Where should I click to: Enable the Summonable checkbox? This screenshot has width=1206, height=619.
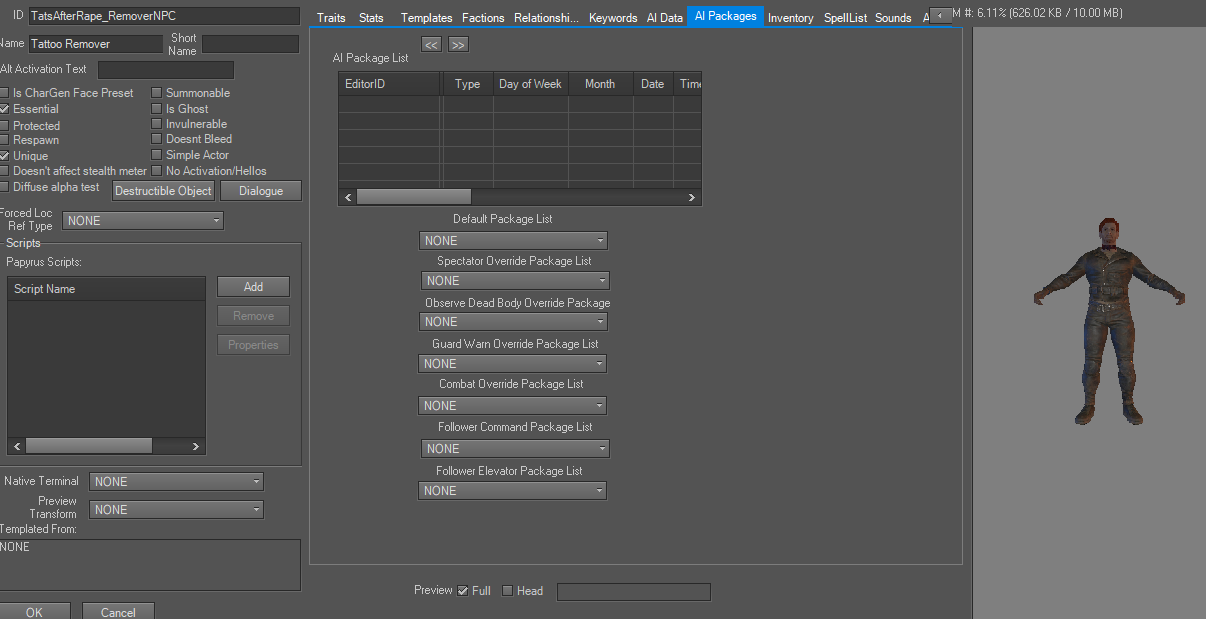157,93
